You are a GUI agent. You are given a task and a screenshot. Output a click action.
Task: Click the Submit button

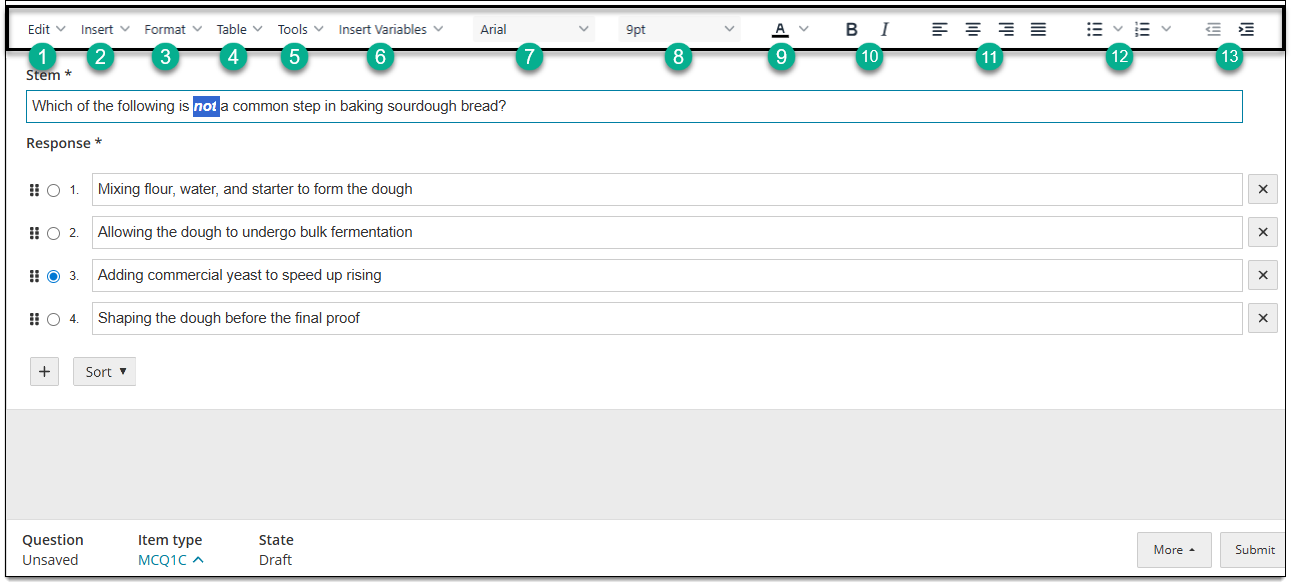pos(1254,550)
